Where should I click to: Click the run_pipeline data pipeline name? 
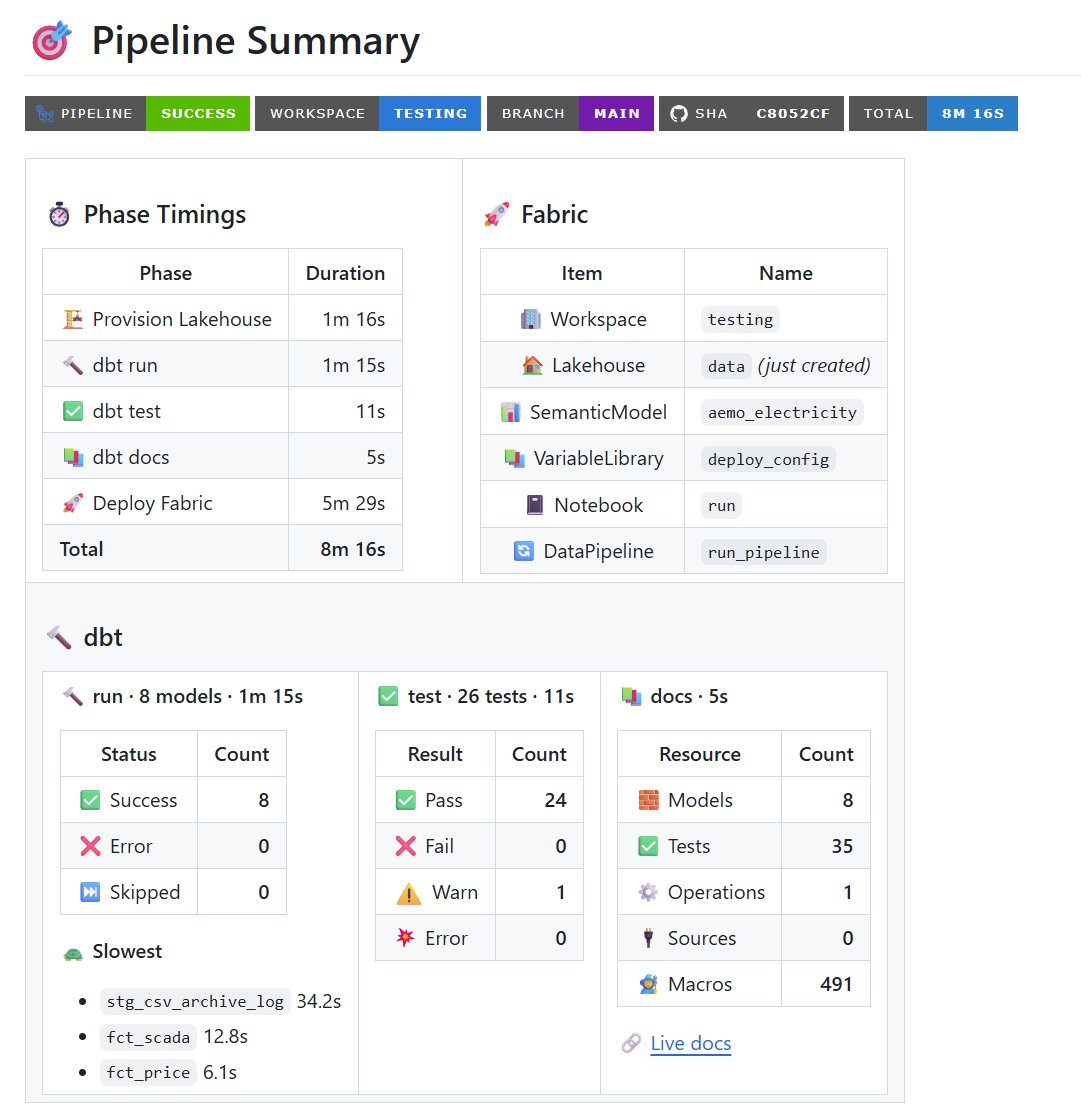click(763, 552)
